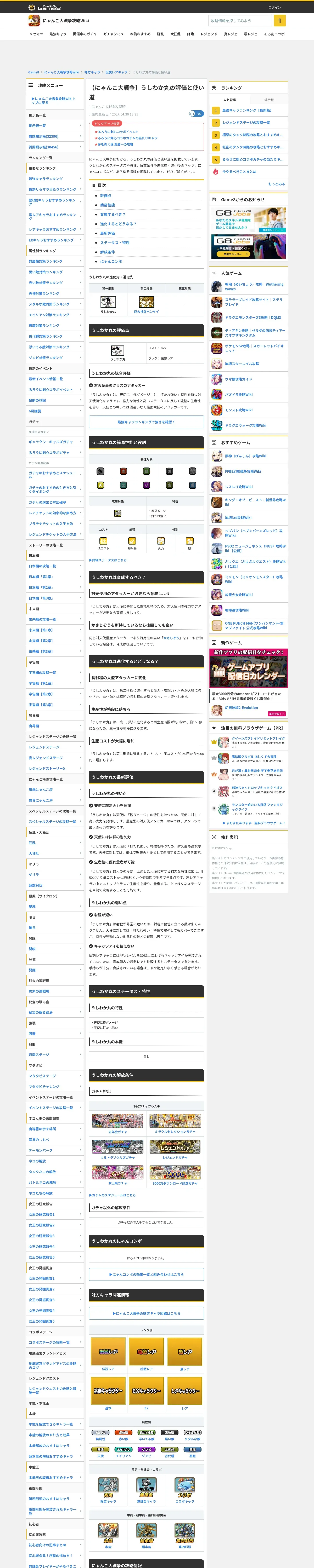Screen dimensions: 314x1568
Task: Click 最強キャラランキングで強さを確認！ button
Action: click(146, 422)
